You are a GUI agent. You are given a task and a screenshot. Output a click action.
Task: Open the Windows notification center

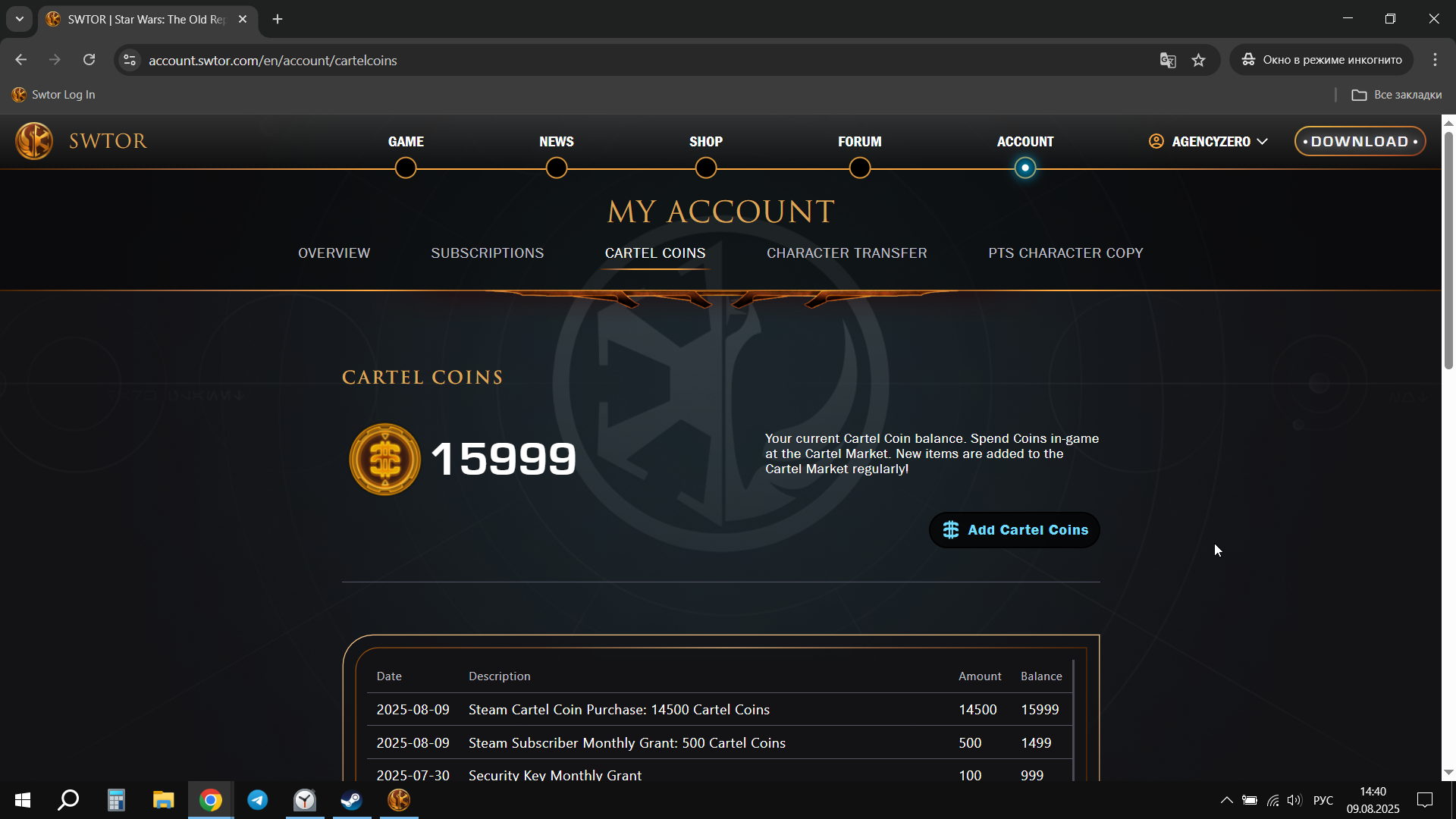pyautogui.click(x=1425, y=800)
